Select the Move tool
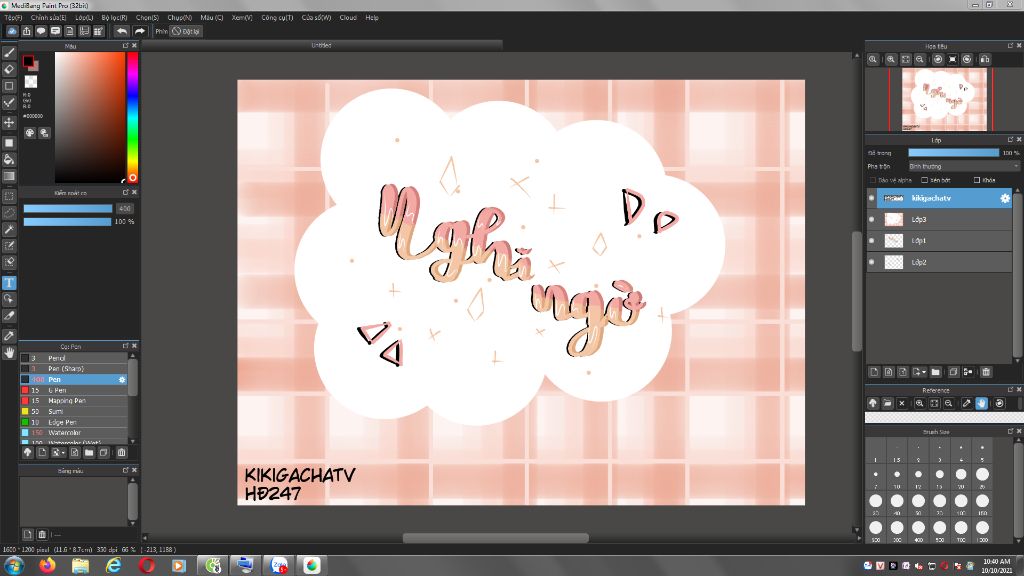The width and height of the screenshot is (1024, 576). tap(9, 123)
